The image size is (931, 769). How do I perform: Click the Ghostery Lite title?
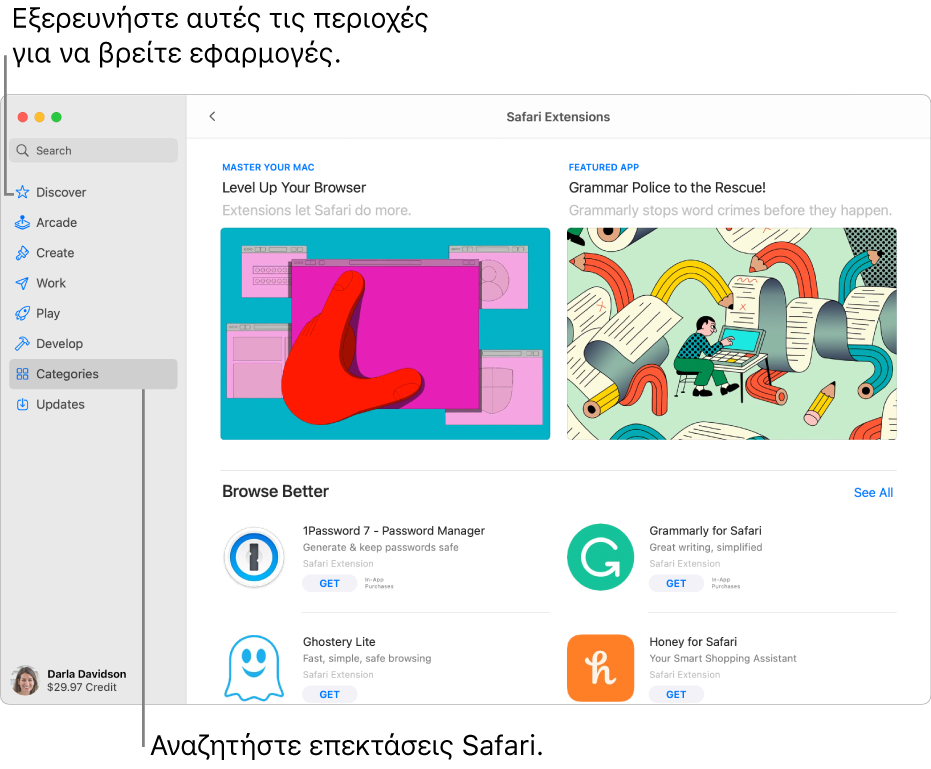(339, 641)
